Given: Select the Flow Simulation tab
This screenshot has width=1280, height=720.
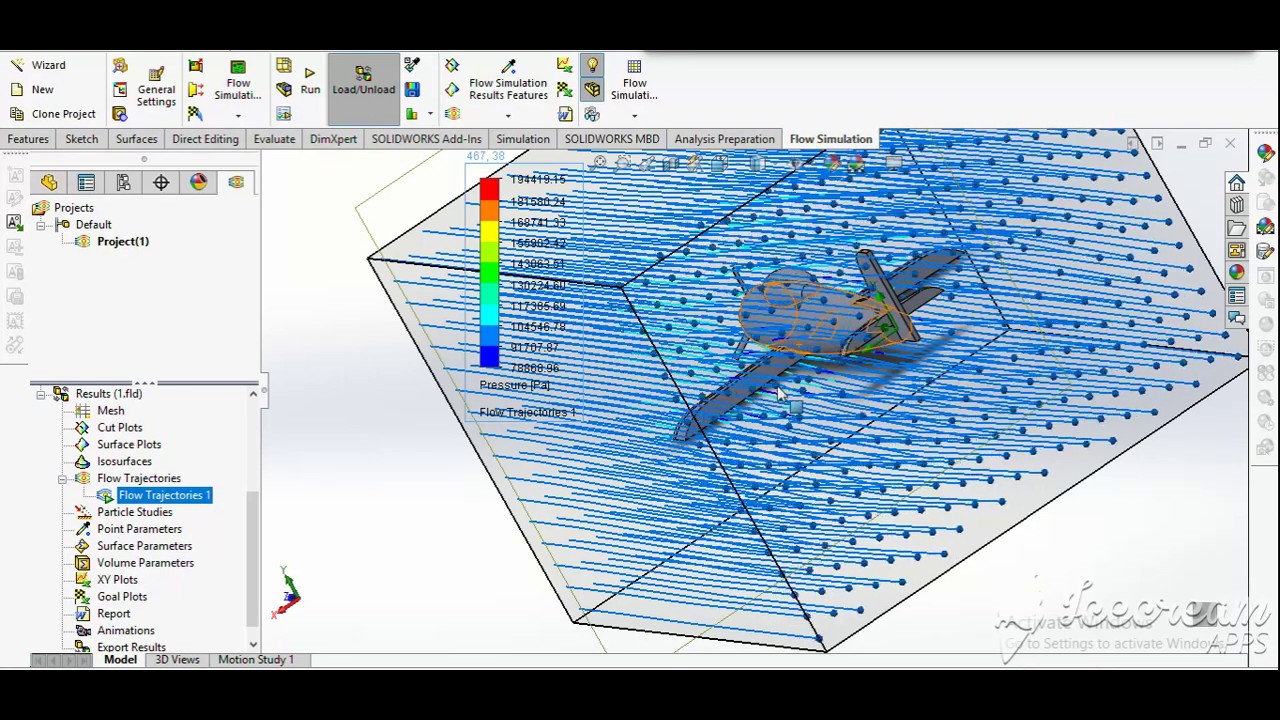Looking at the screenshot, I should [831, 139].
